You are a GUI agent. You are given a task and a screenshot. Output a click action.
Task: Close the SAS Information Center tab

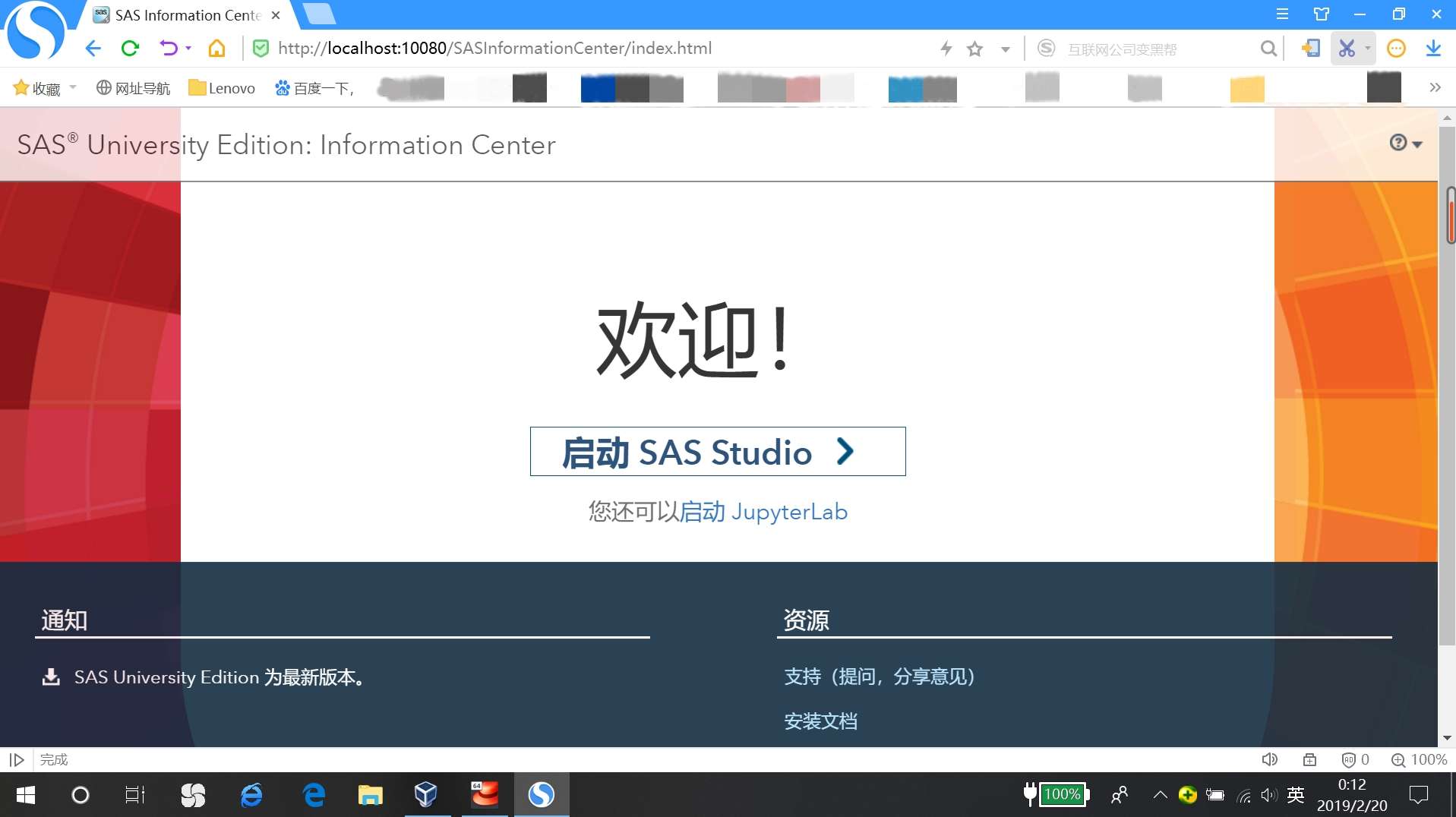coord(276,15)
